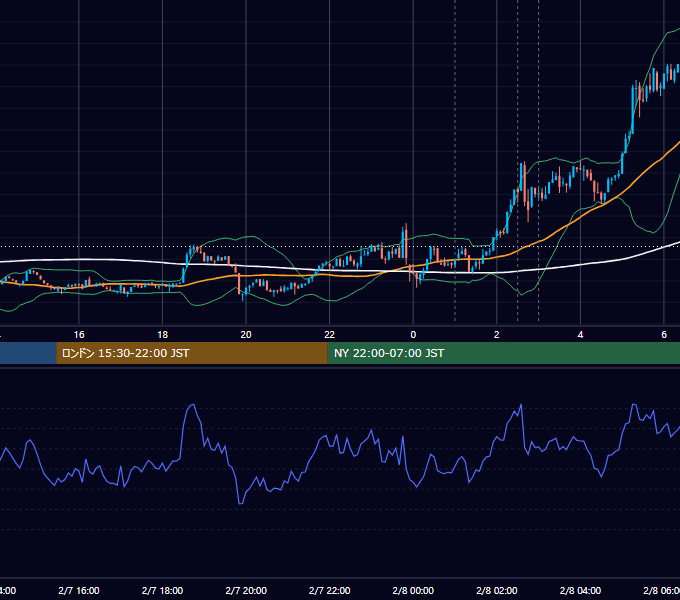Click the 22 hour axis label
This screenshot has height=600, width=680.
click(x=330, y=334)
